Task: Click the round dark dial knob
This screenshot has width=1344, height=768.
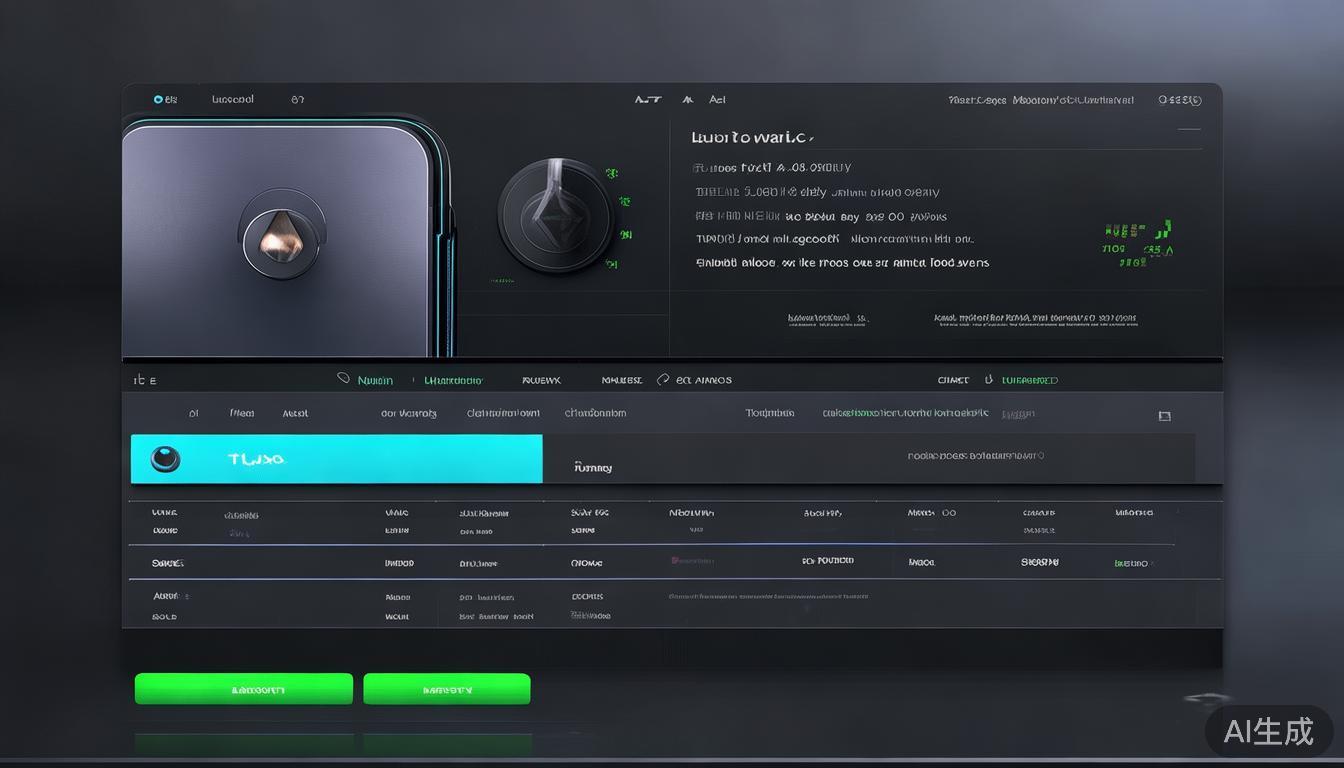Action: click(555, 215)
